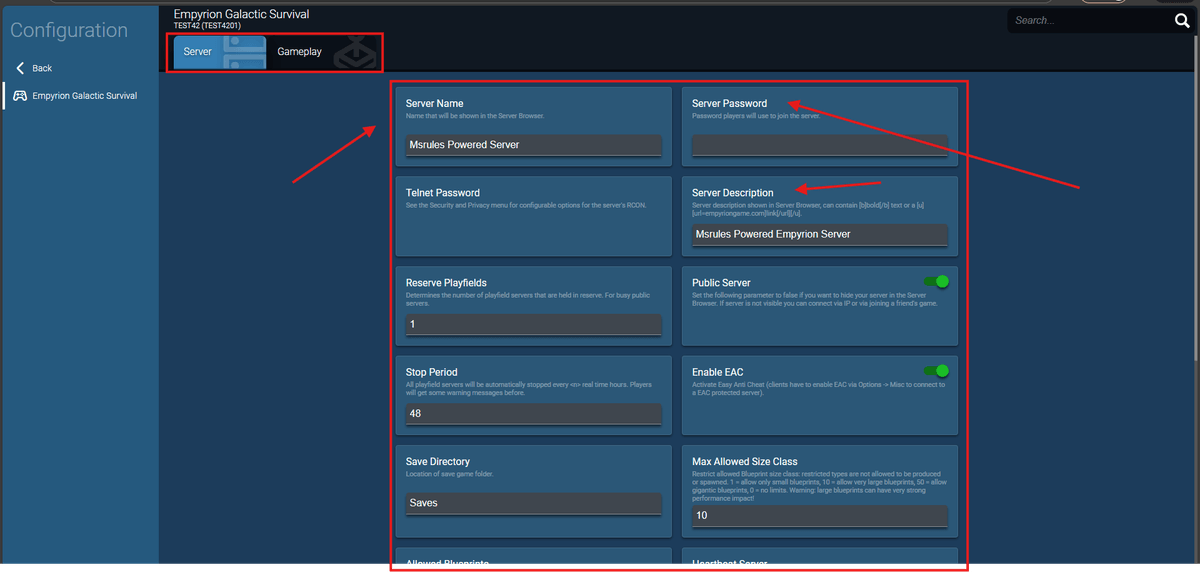1200x572 pixels.
Task: Click the Server Name input field
Action: tap(533, 145)
